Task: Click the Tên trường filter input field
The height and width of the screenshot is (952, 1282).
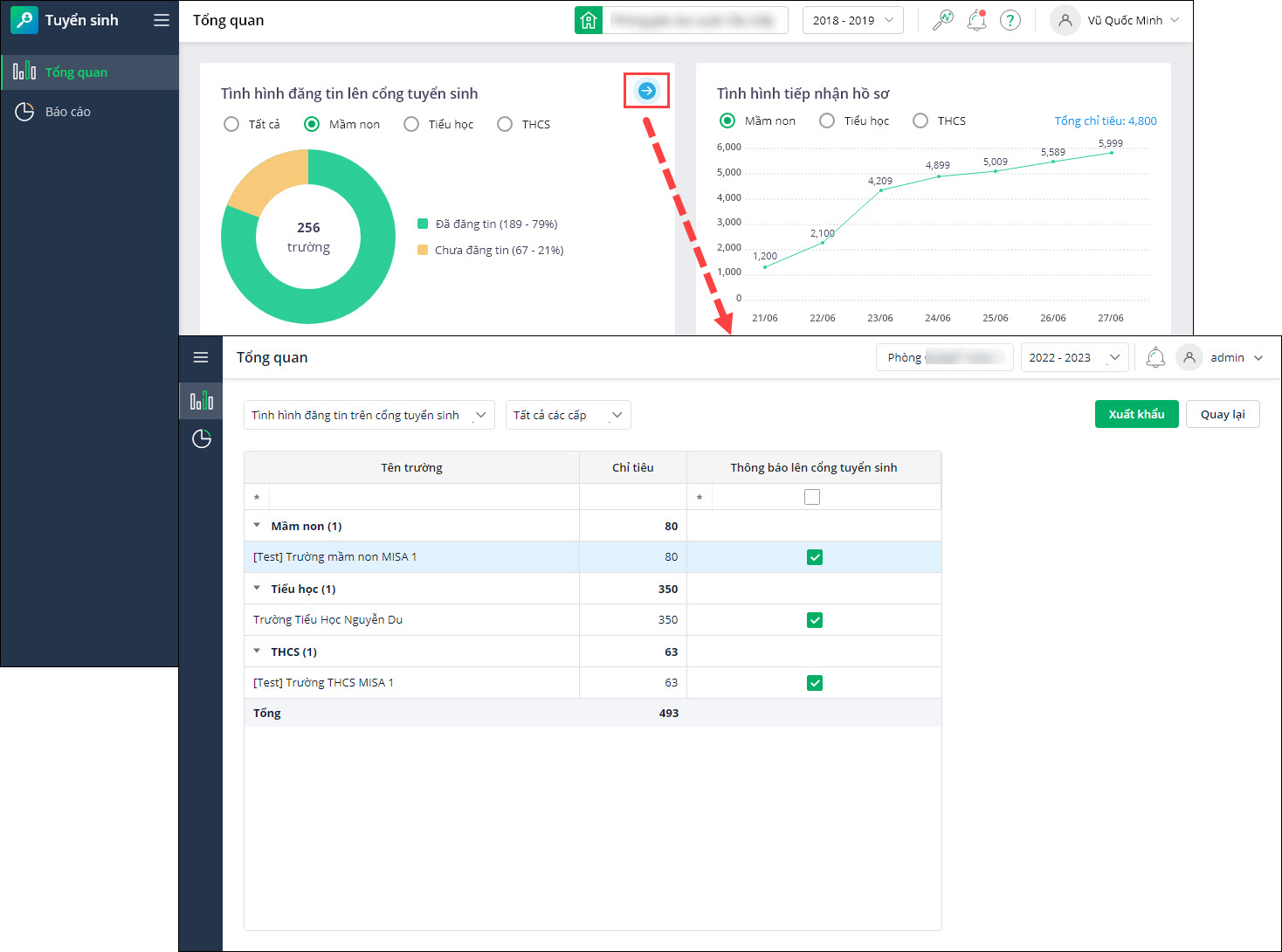Action: tap(424, 497)
